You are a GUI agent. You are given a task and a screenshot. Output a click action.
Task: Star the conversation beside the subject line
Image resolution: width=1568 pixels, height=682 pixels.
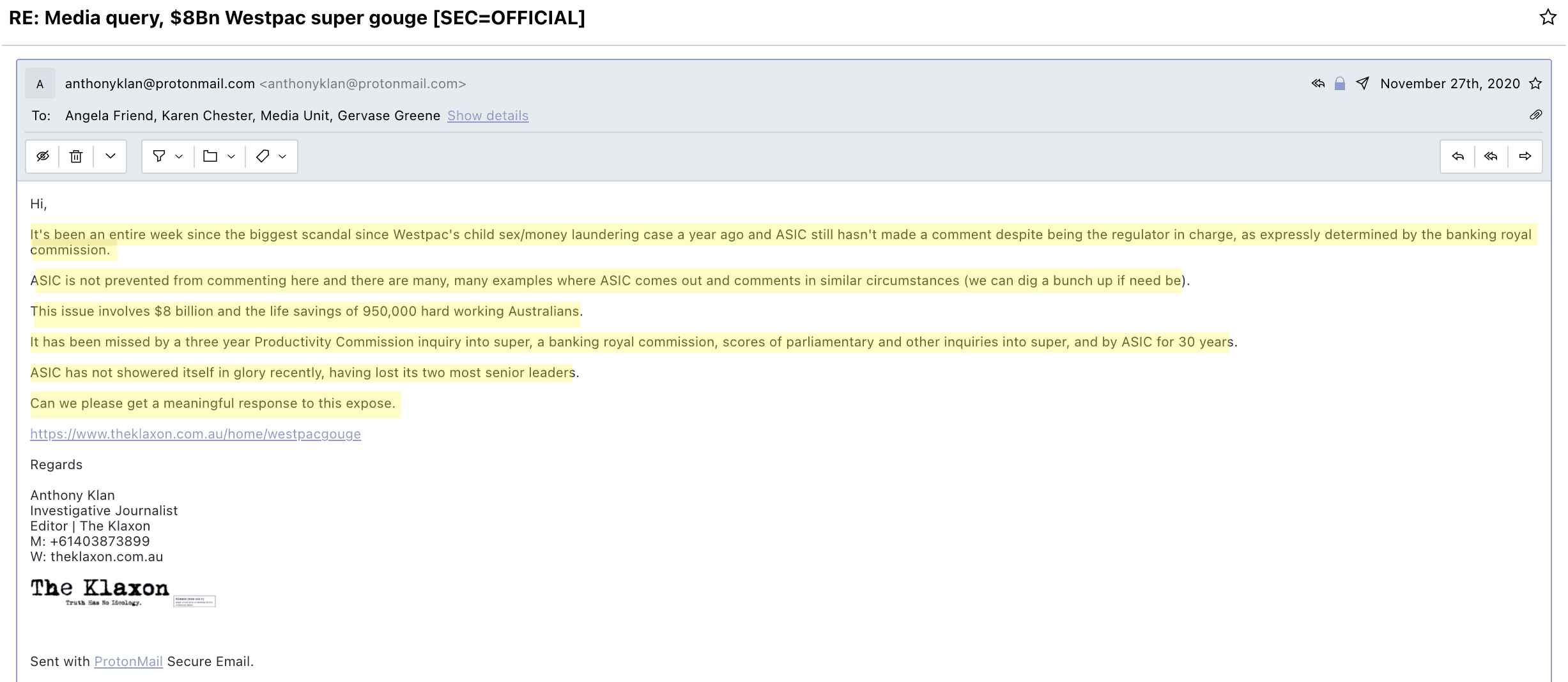tap(1548, 17)
